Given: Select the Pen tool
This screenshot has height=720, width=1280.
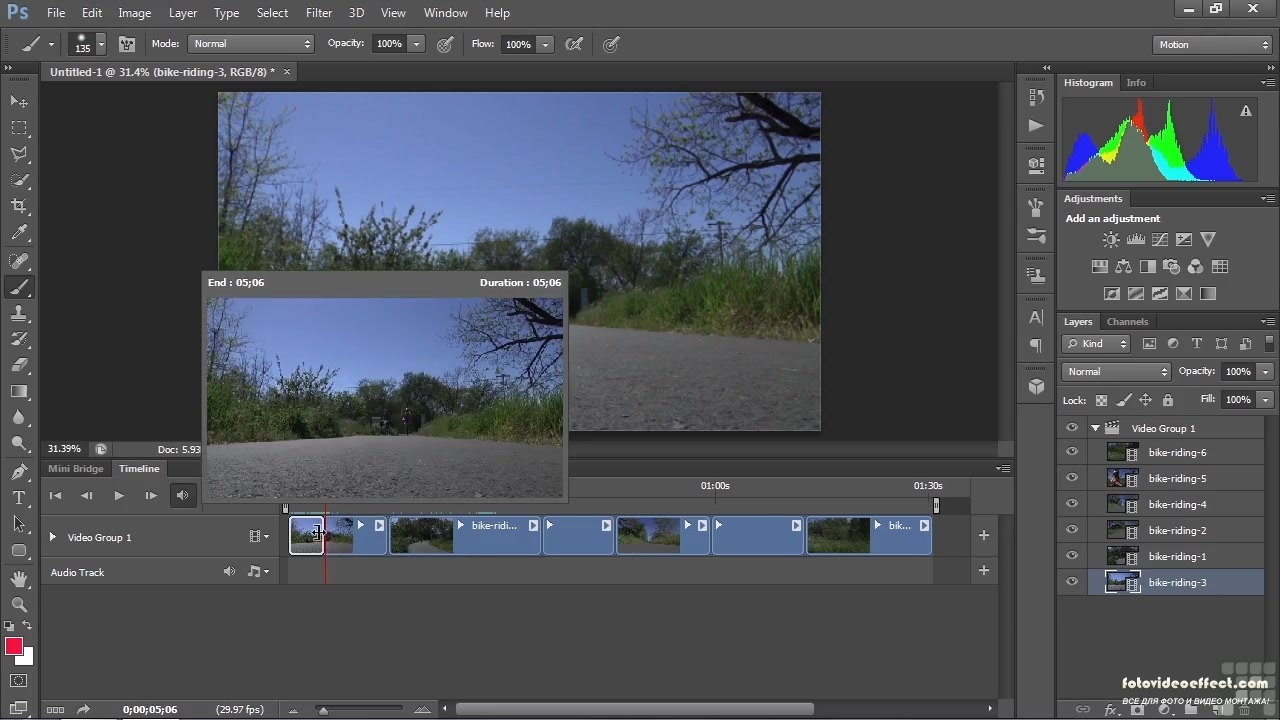Looking at the screenshot, I should coord(19,471).
